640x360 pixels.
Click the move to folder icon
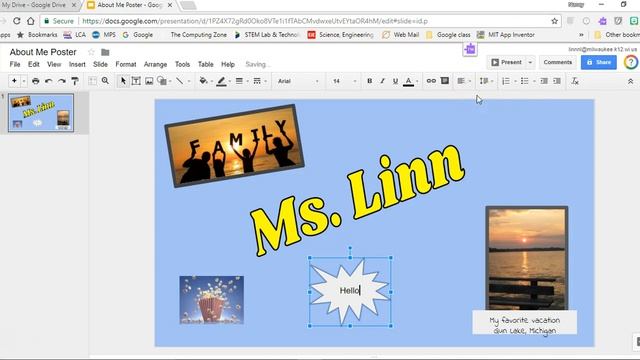coord(105,52)
